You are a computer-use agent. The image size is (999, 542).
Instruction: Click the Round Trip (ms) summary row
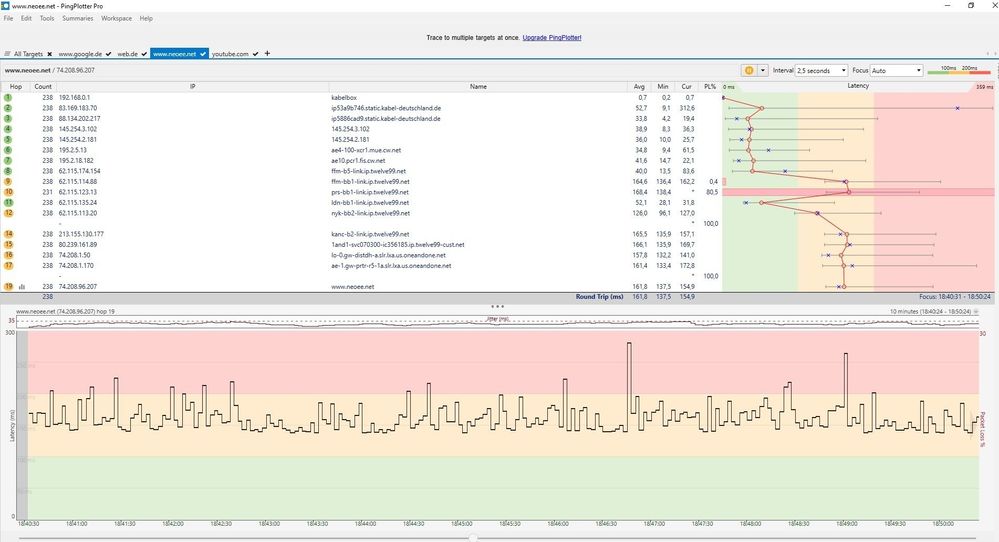(x=497, y=297)
